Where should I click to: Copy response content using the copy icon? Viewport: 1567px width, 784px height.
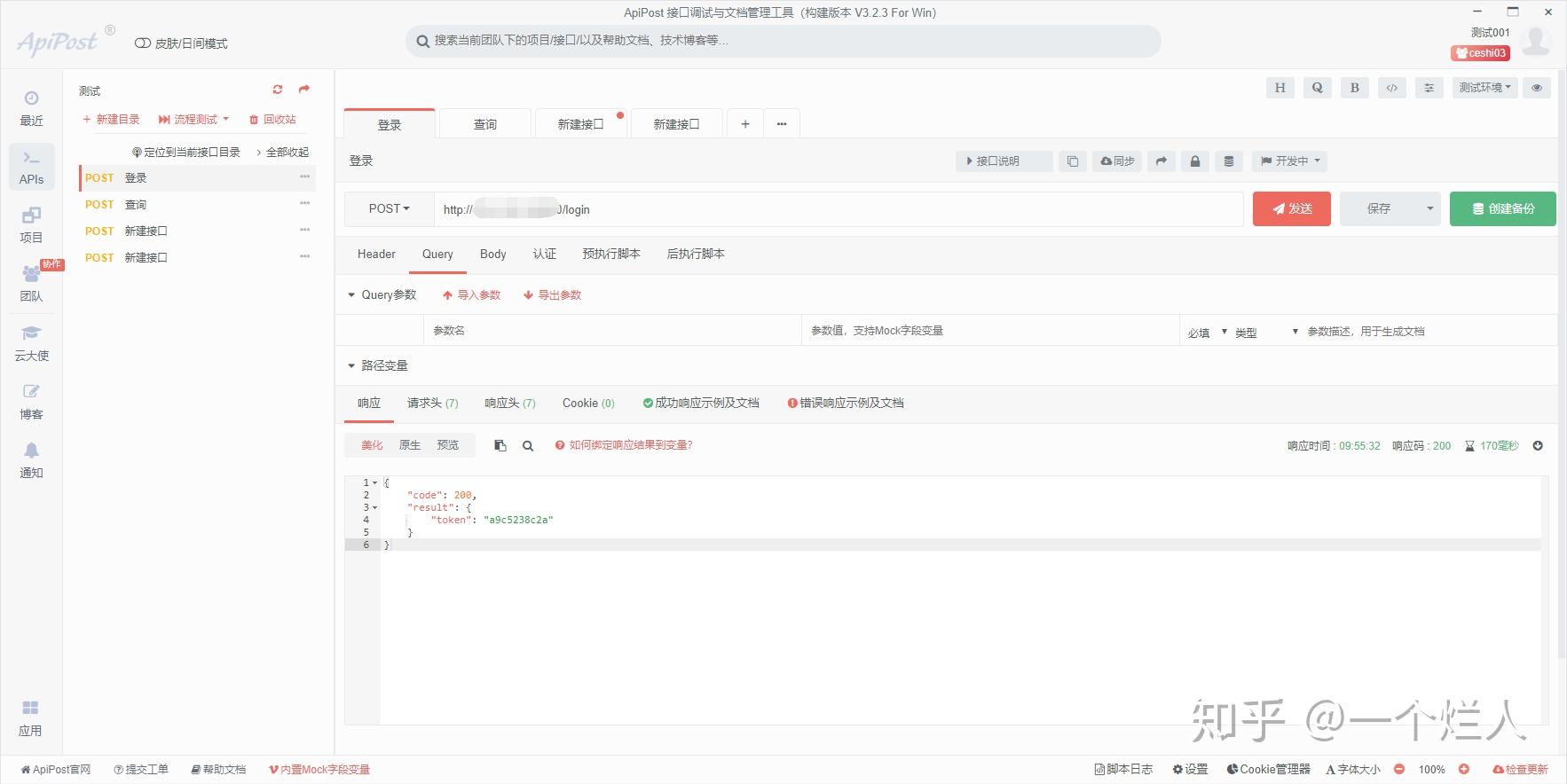pyautogui.click(x=500, y=445)
